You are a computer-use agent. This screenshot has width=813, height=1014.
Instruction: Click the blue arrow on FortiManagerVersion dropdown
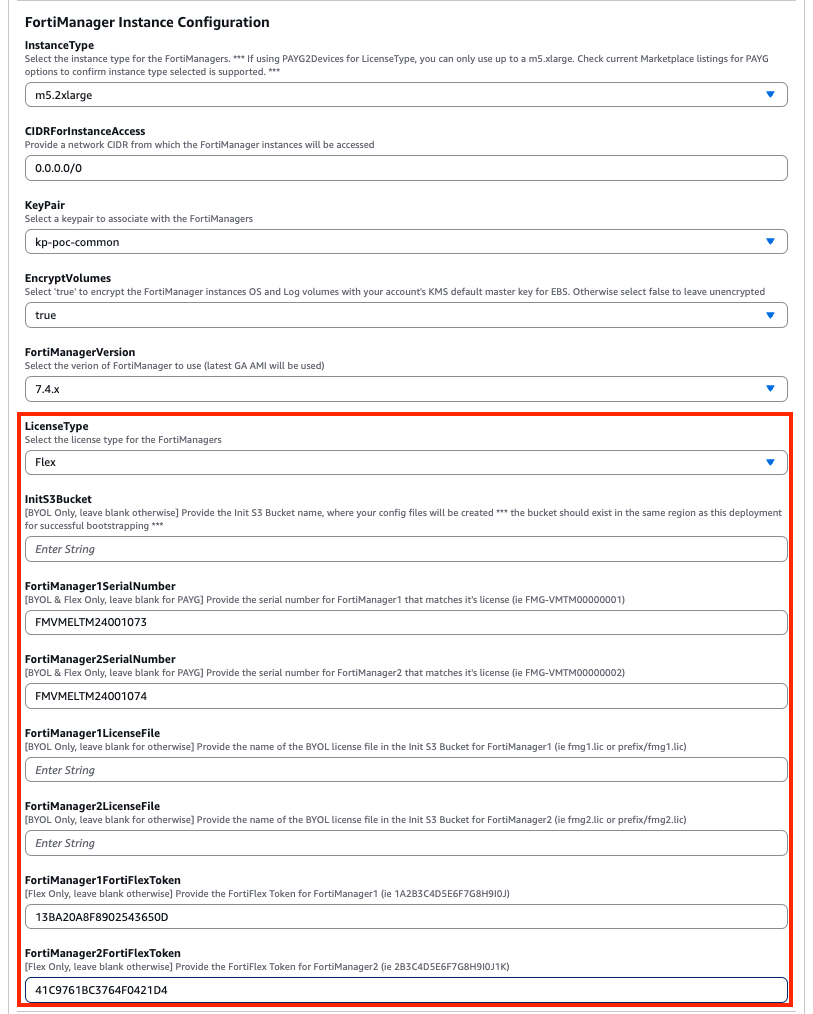coord(769,388)
